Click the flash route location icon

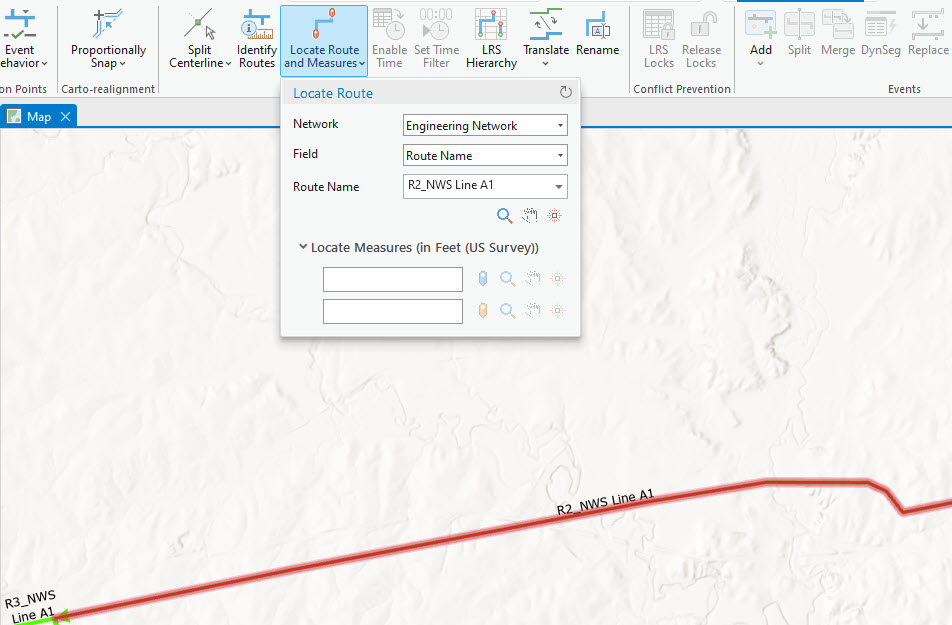click(x=557, y=214)
